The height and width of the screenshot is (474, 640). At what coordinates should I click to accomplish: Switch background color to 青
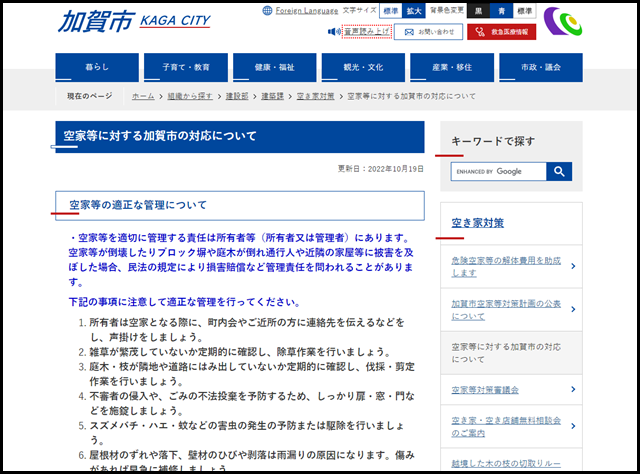[x=501, y=11]
